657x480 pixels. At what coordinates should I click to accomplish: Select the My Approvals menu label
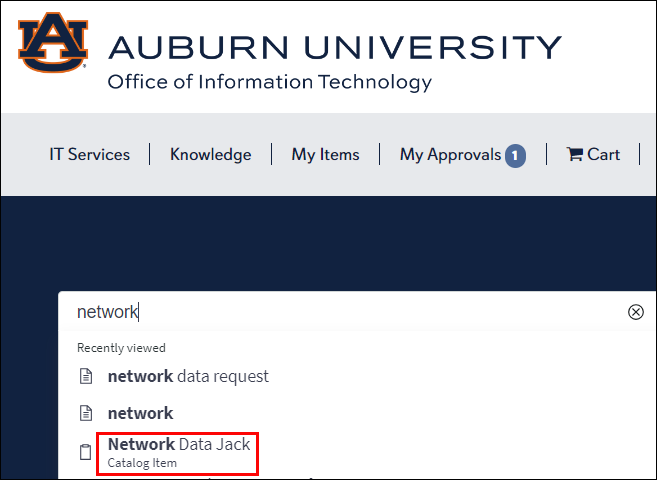(x=450, y=154)
